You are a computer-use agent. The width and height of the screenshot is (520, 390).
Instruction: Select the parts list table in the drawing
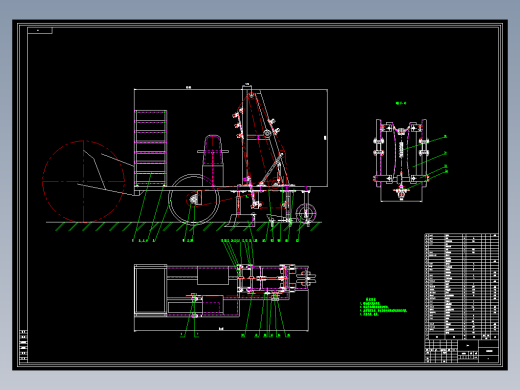[462, 286]
